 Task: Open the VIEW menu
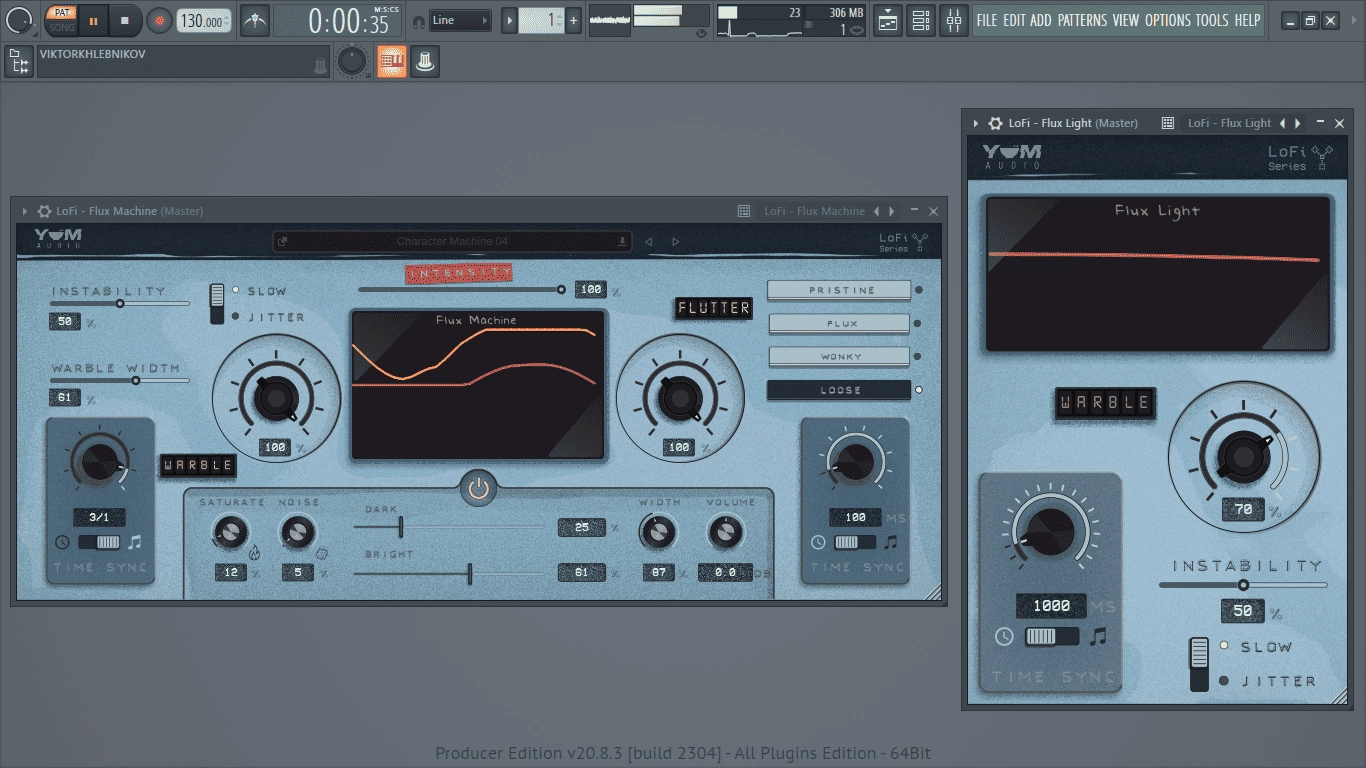1126,20
